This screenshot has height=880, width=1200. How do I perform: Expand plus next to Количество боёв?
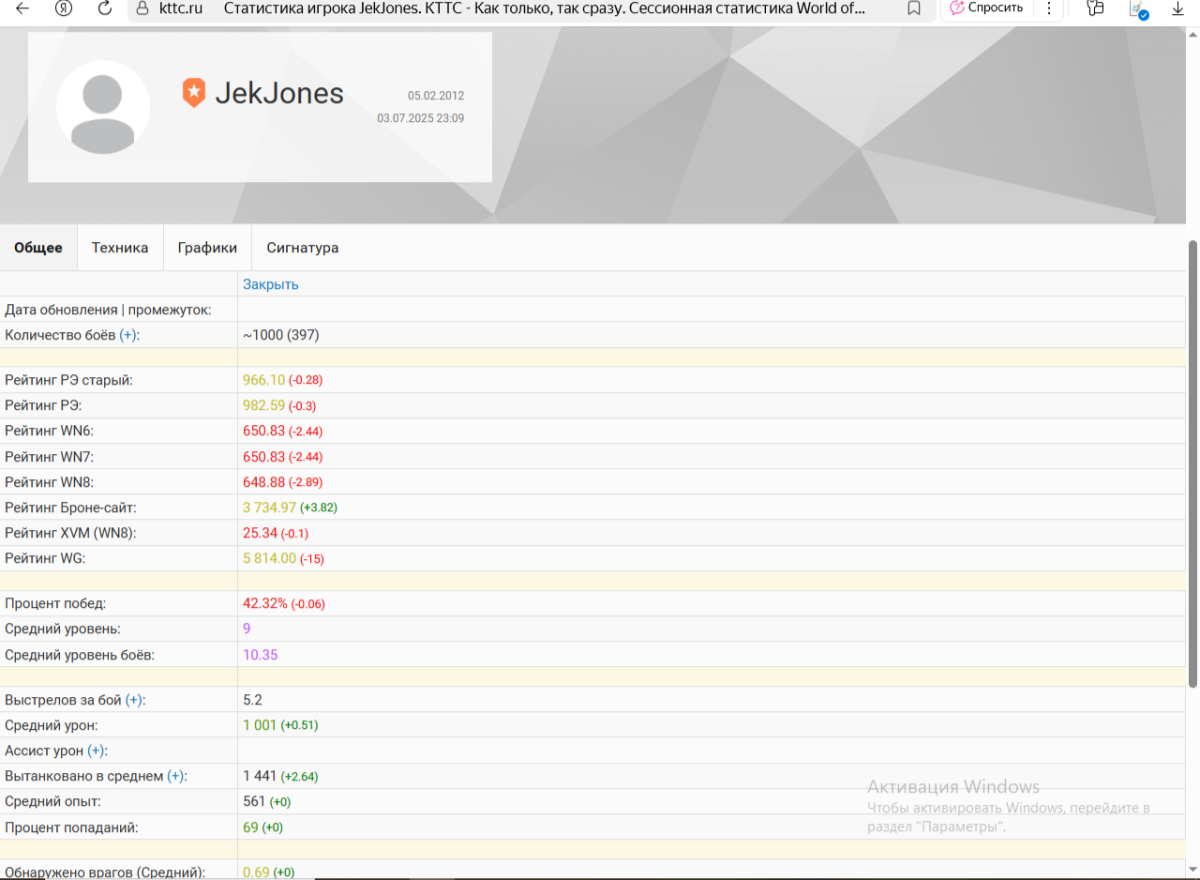point(128,335)
